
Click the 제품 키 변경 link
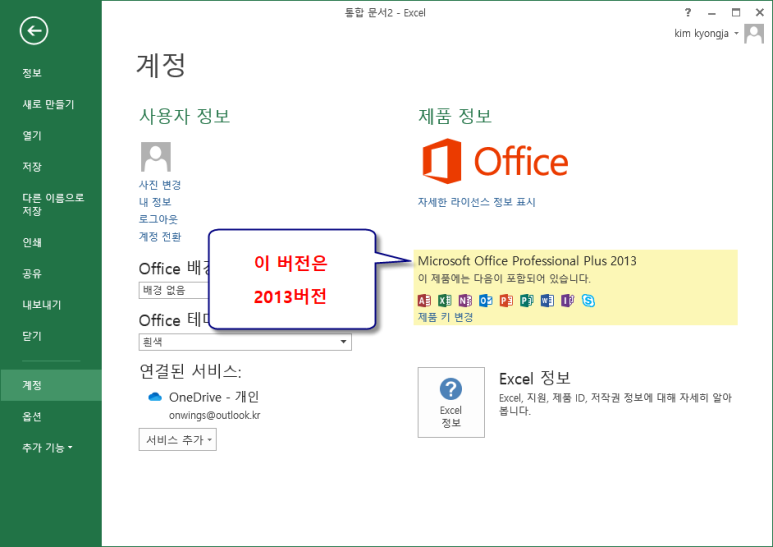click(445, 317)
